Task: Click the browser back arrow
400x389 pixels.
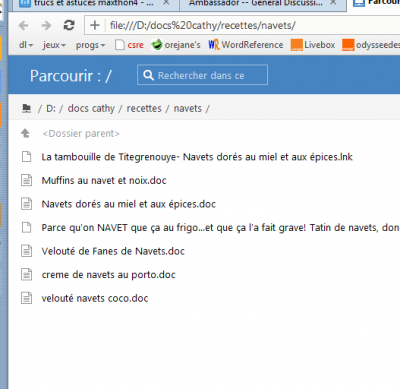Action: pyautogui.click(x=23, y=25)
